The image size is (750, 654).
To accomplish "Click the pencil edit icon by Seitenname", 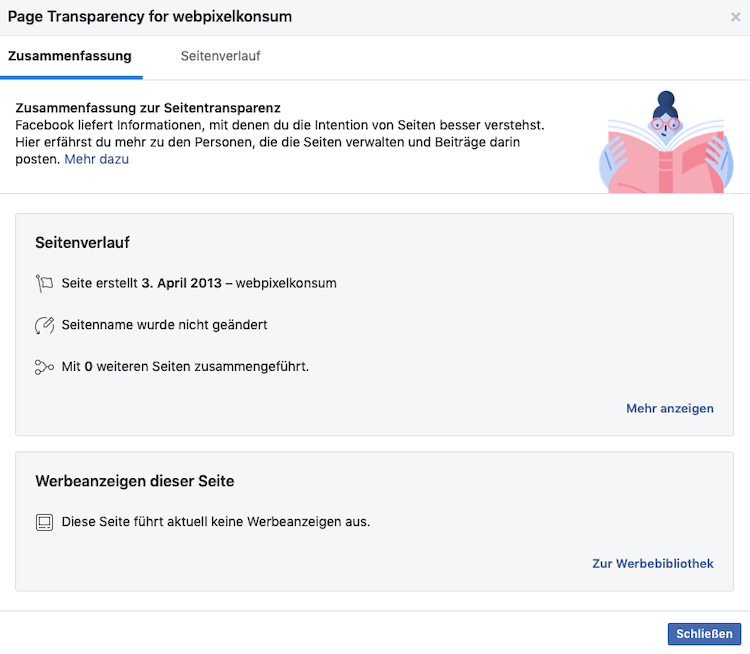I will coord(44,325).
